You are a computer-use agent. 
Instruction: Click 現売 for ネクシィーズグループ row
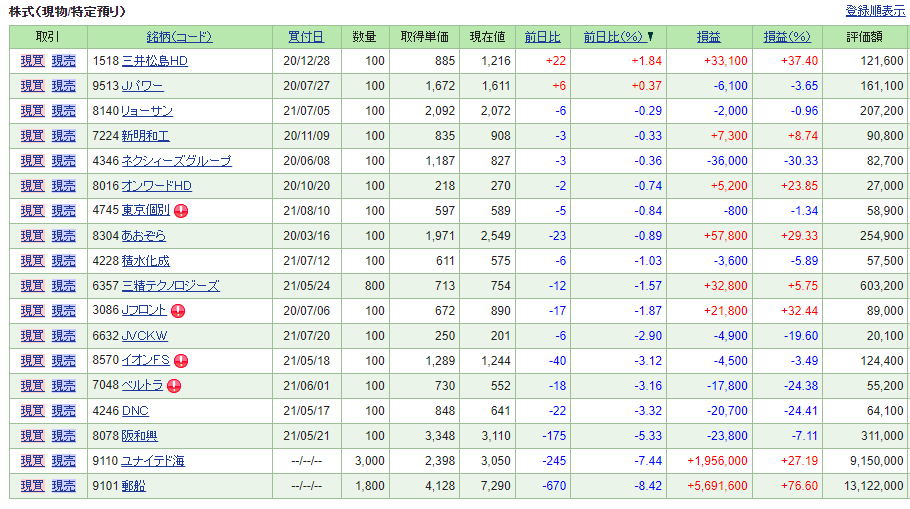(64, 161)
